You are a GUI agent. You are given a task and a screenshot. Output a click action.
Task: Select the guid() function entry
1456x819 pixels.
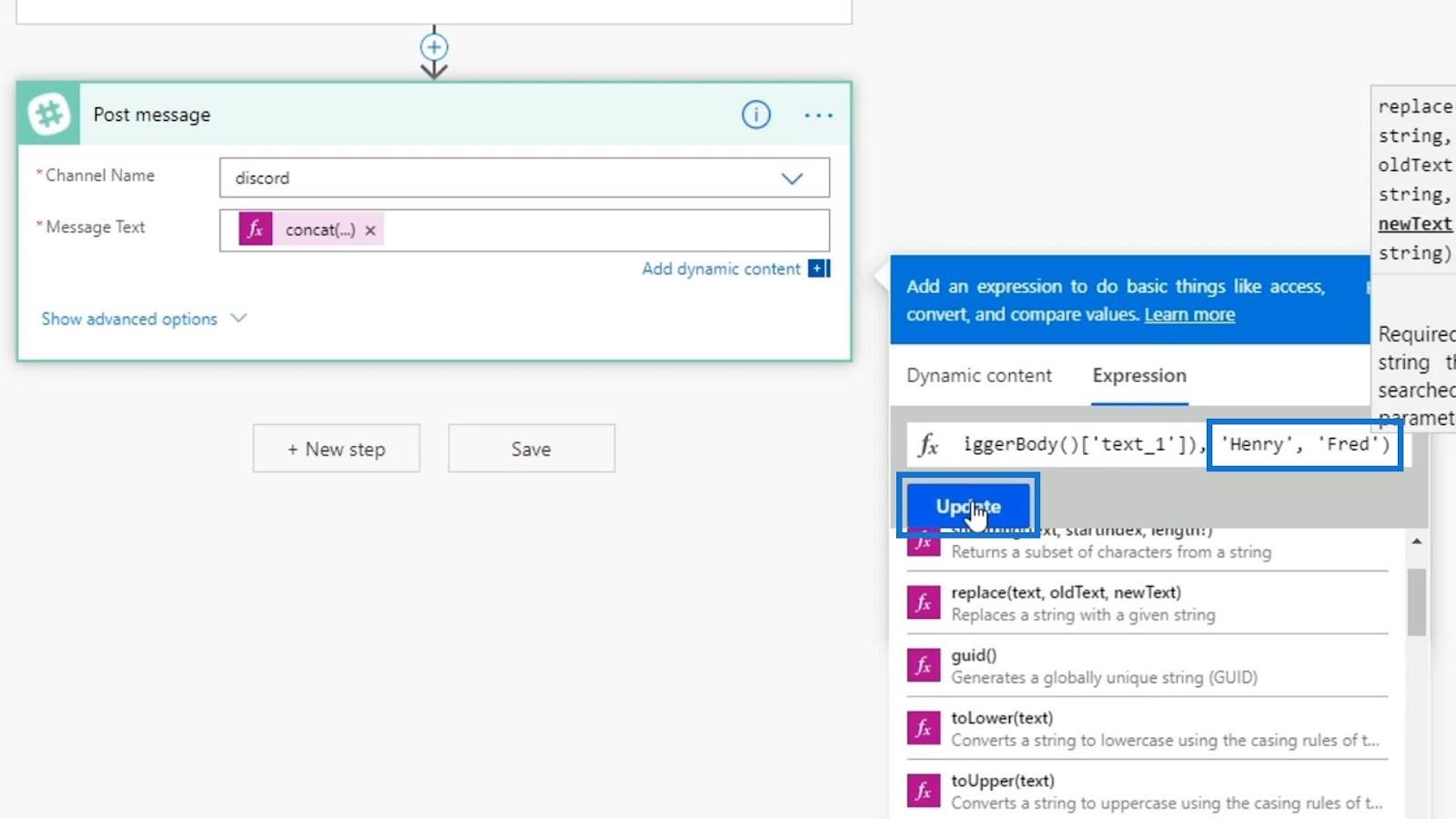tap(1148, 665)
